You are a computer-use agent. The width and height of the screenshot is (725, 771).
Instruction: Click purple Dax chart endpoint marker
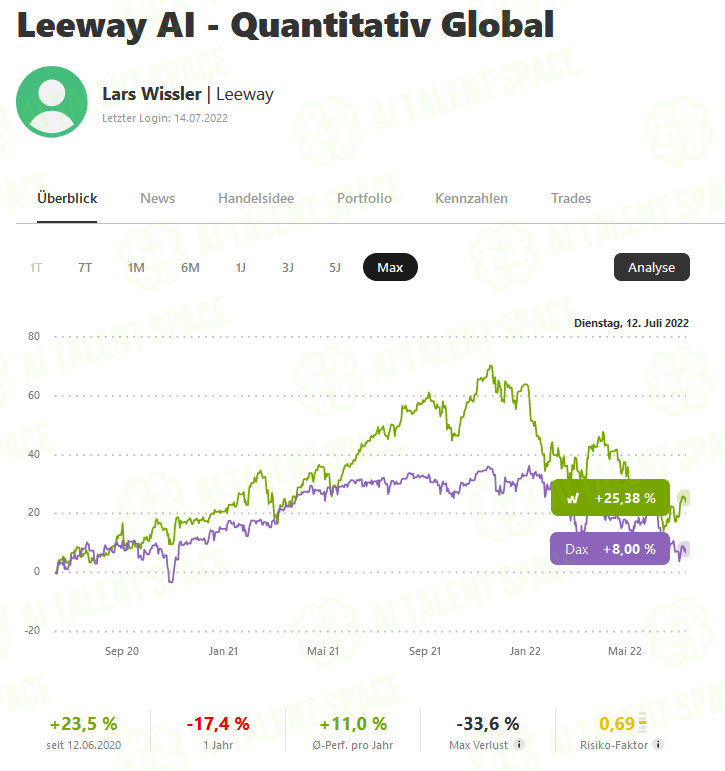(x=684, y=549)
